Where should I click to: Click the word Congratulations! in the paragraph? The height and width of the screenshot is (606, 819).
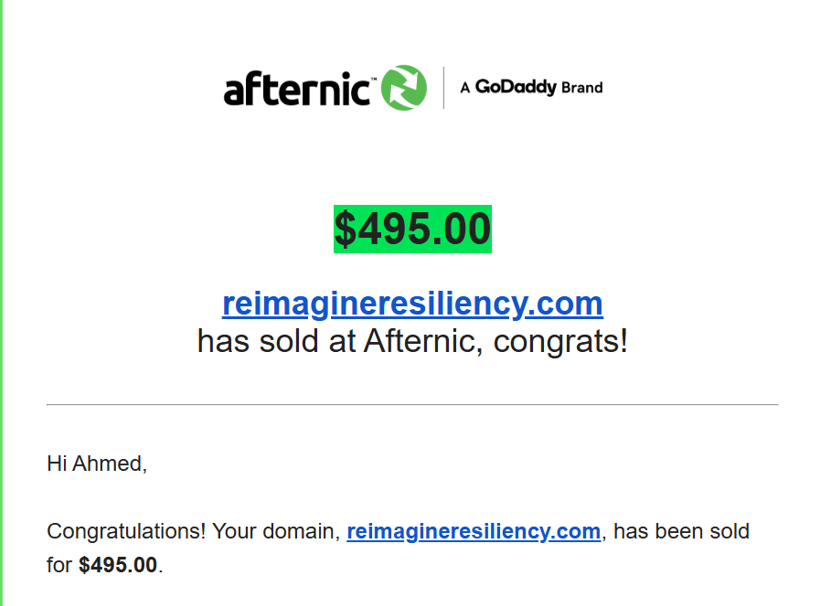click(126, 531)
